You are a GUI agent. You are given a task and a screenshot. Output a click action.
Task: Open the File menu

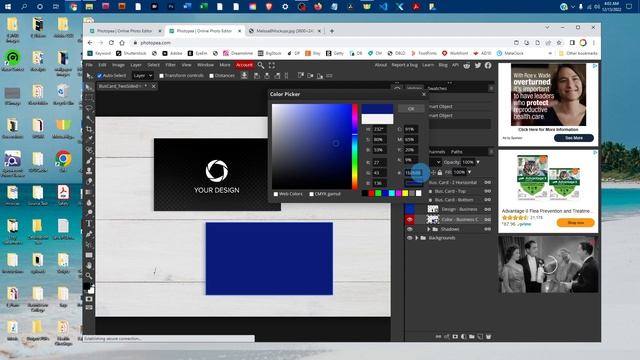point(89,65)
